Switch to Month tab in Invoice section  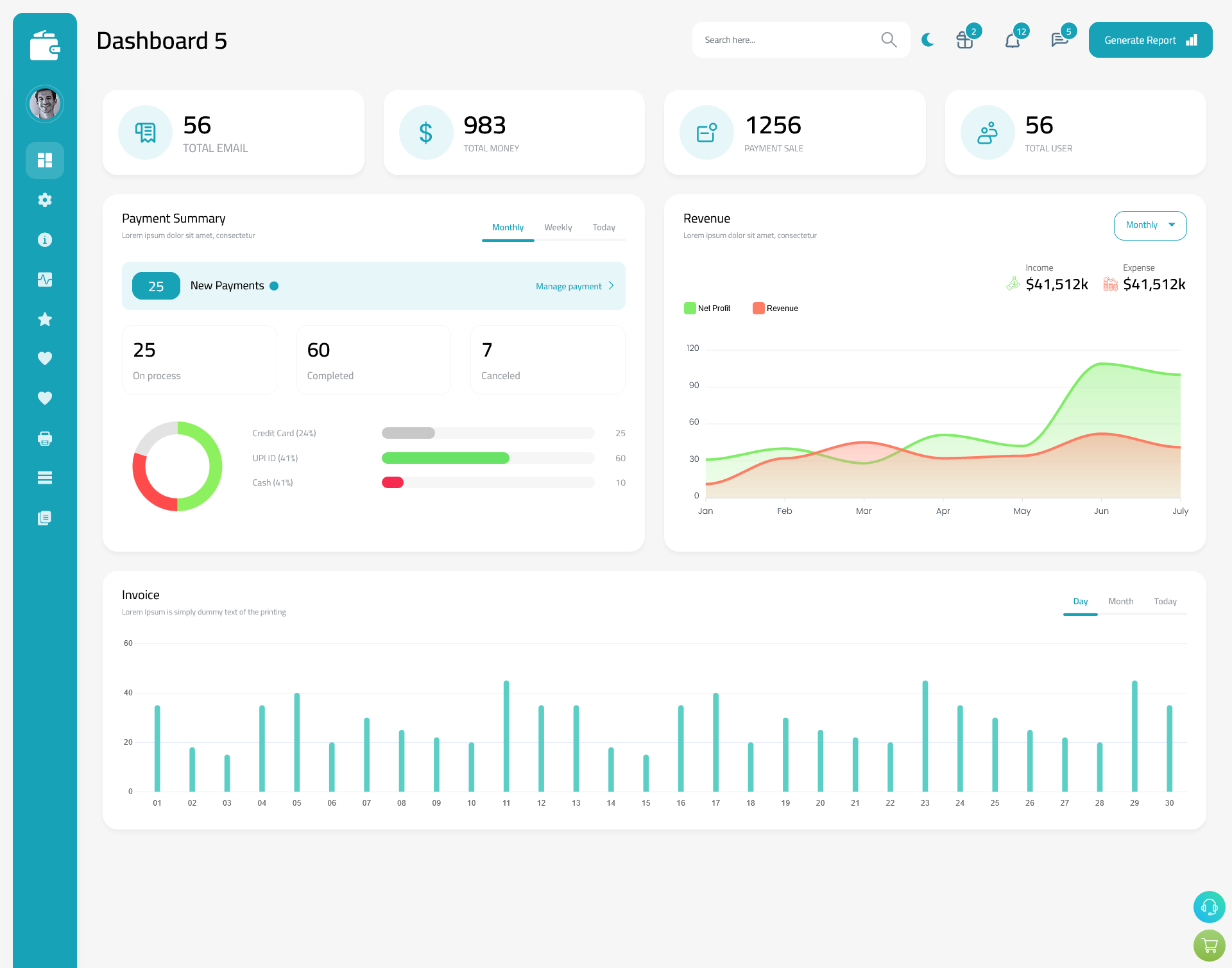point(1119,601)
